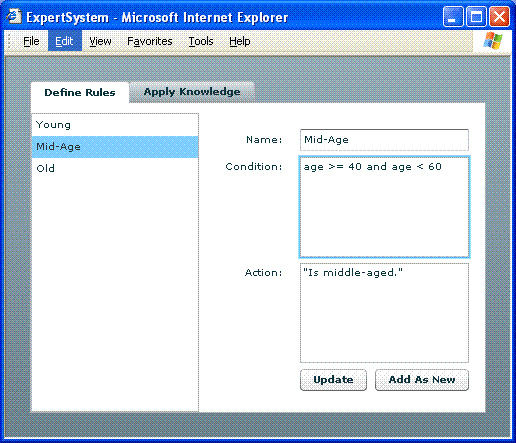Open the View menu
The width and height of the screenshot is (516, 443).
pyautogui.click(x=100, y=41)
